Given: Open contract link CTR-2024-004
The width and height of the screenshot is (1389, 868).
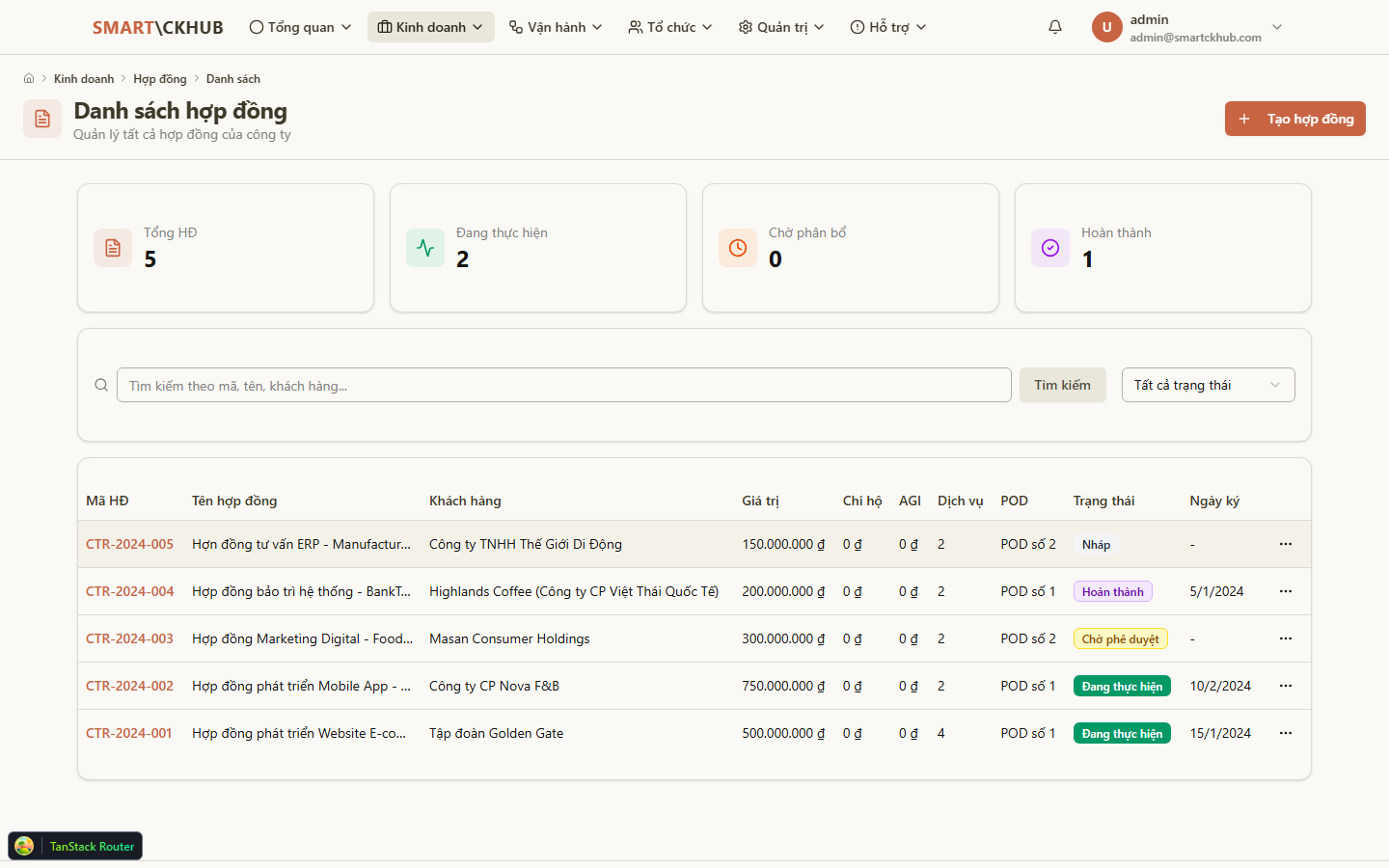Looking at the screenshot, I should pyautogui.click(x=130, y=591).
